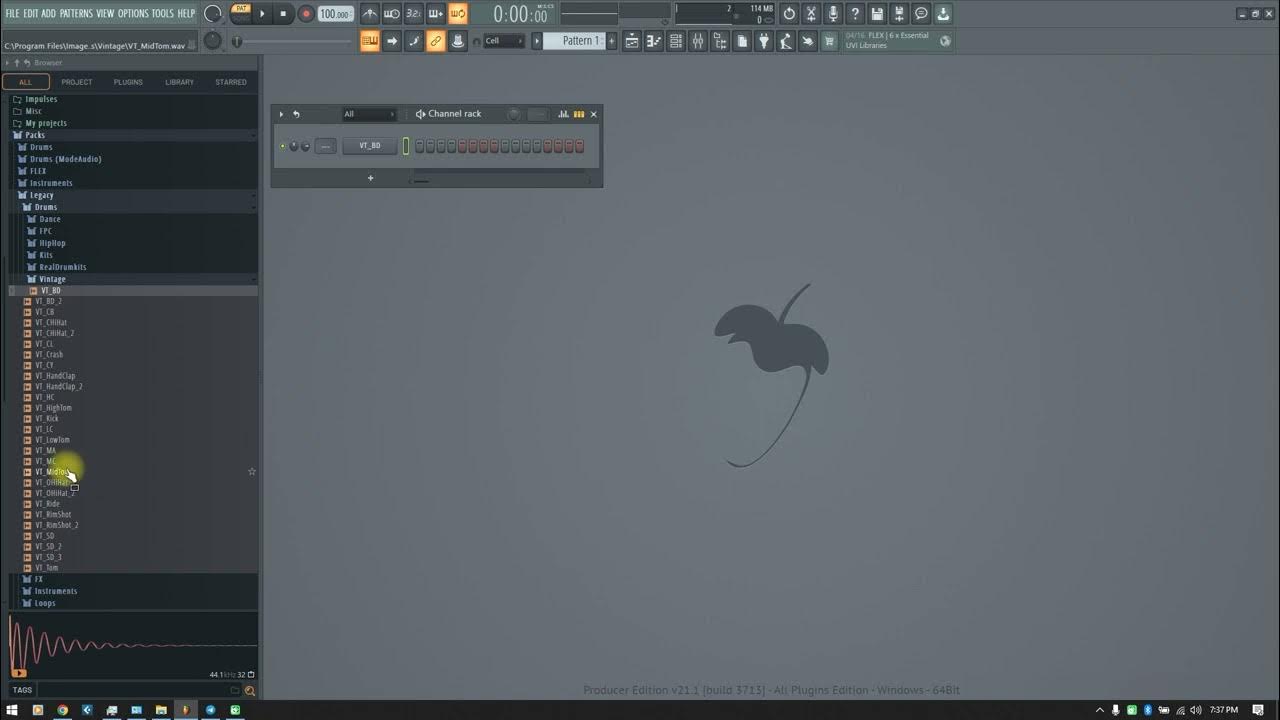
Task: Click the Save project floppy icon
Action: [x=877, y=14]
